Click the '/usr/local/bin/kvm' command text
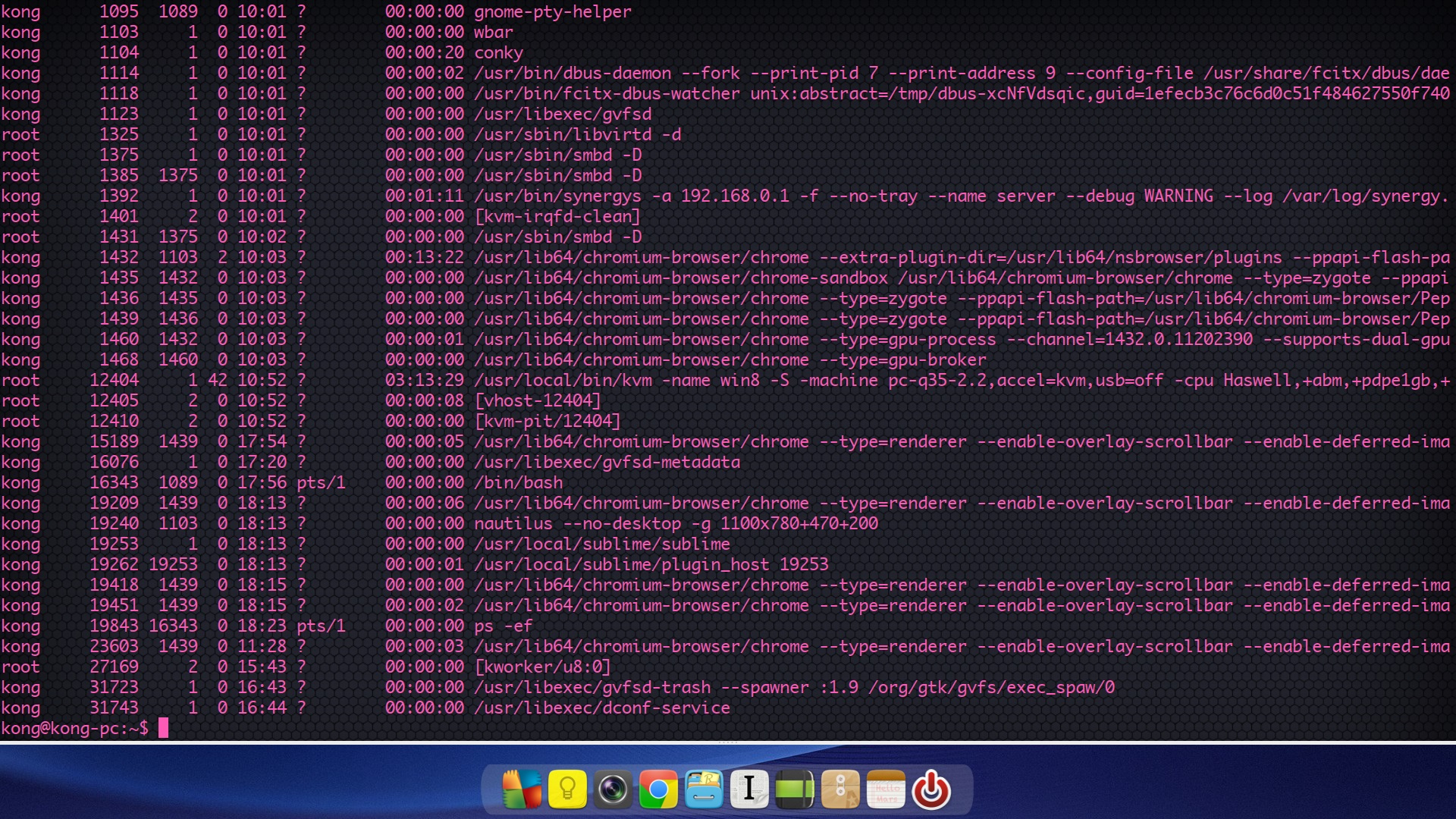Viewport: 1456px width, 819px height. 563,380
